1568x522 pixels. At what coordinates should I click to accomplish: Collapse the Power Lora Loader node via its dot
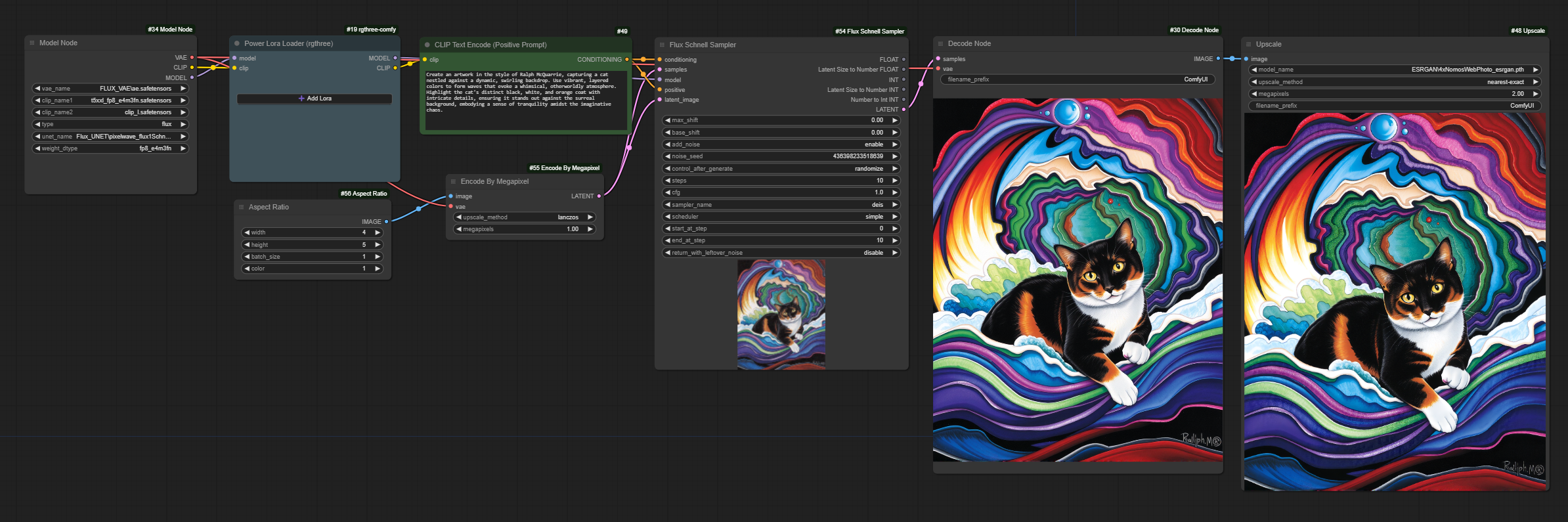click(237, 44)
